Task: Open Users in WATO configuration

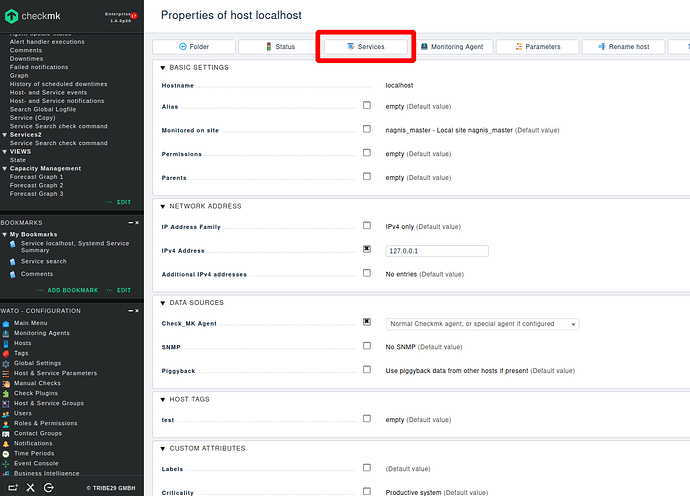Action: [x=23, y=413]
